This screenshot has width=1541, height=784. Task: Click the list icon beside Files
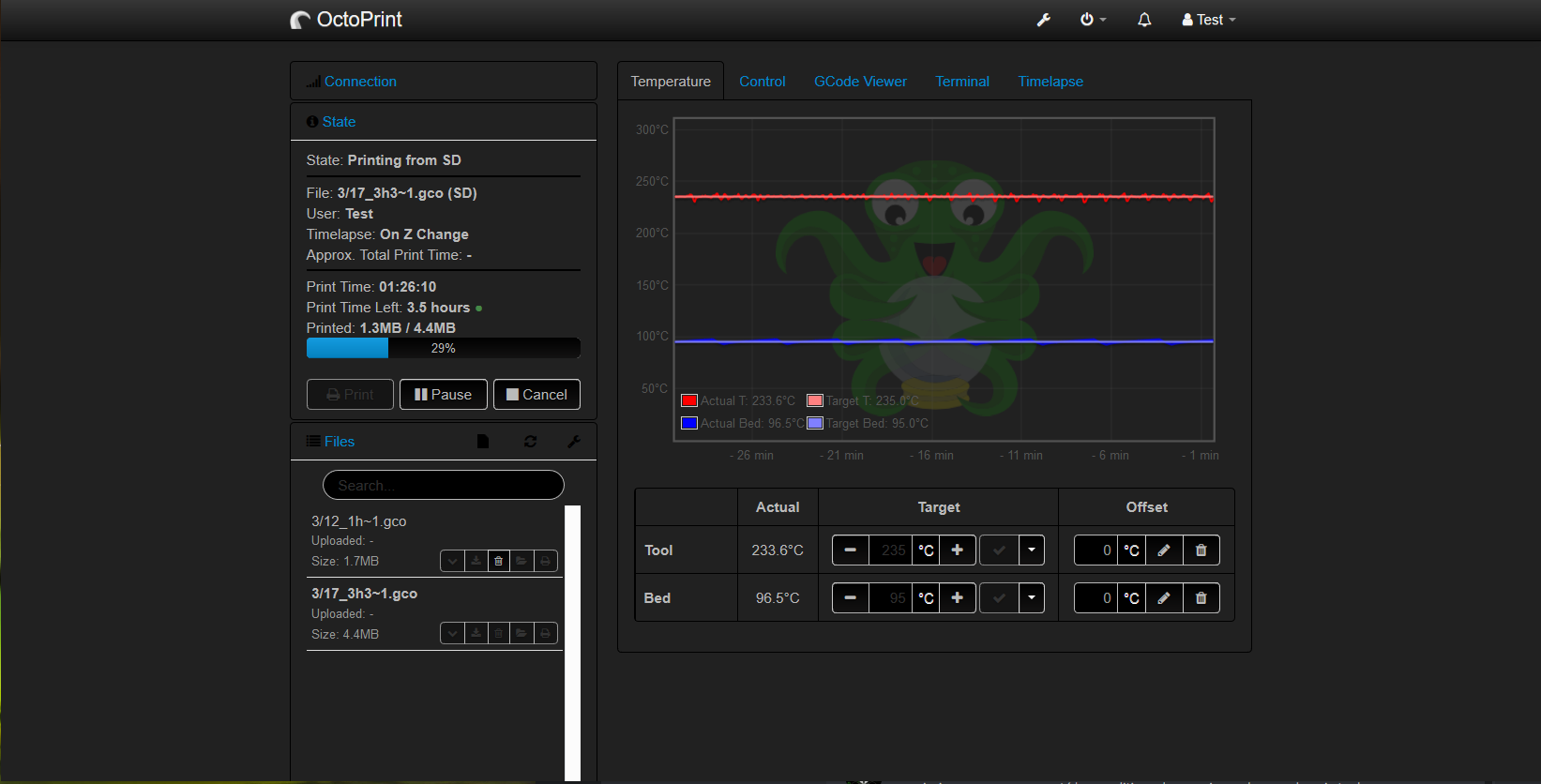click(x=313, y=442)
